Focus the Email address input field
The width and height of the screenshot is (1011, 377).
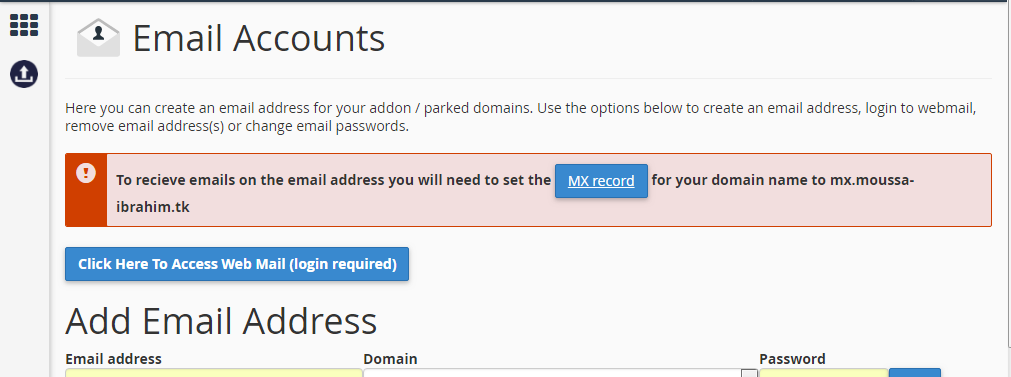click(x=213, y=373)
